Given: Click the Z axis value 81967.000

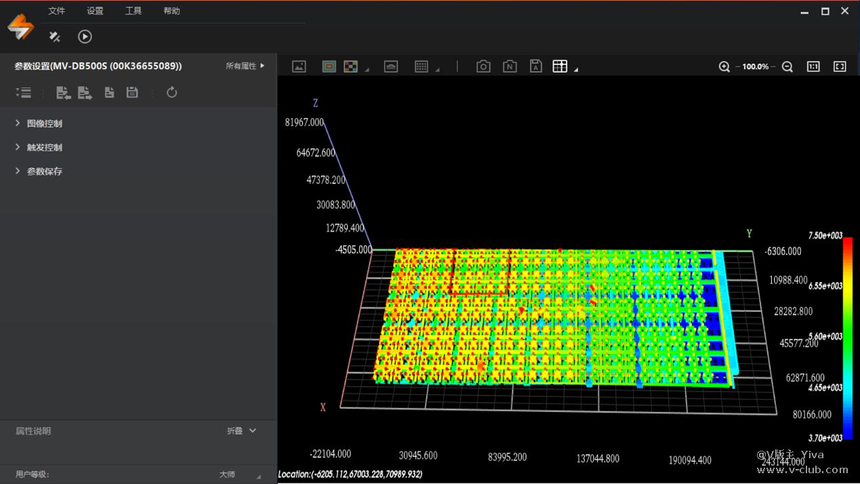Looking at the screenshot, I should coord(304,122).
